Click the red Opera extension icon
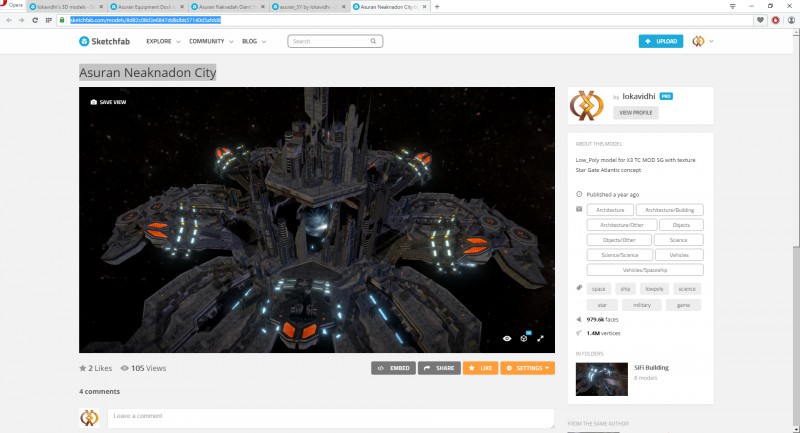 776,20
